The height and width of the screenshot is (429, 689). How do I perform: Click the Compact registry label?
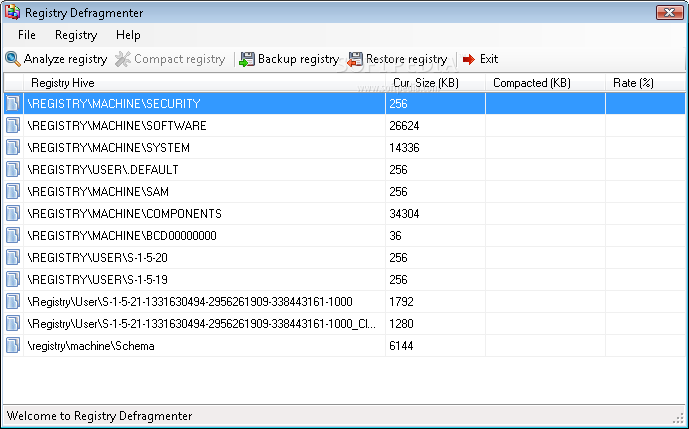180,59
